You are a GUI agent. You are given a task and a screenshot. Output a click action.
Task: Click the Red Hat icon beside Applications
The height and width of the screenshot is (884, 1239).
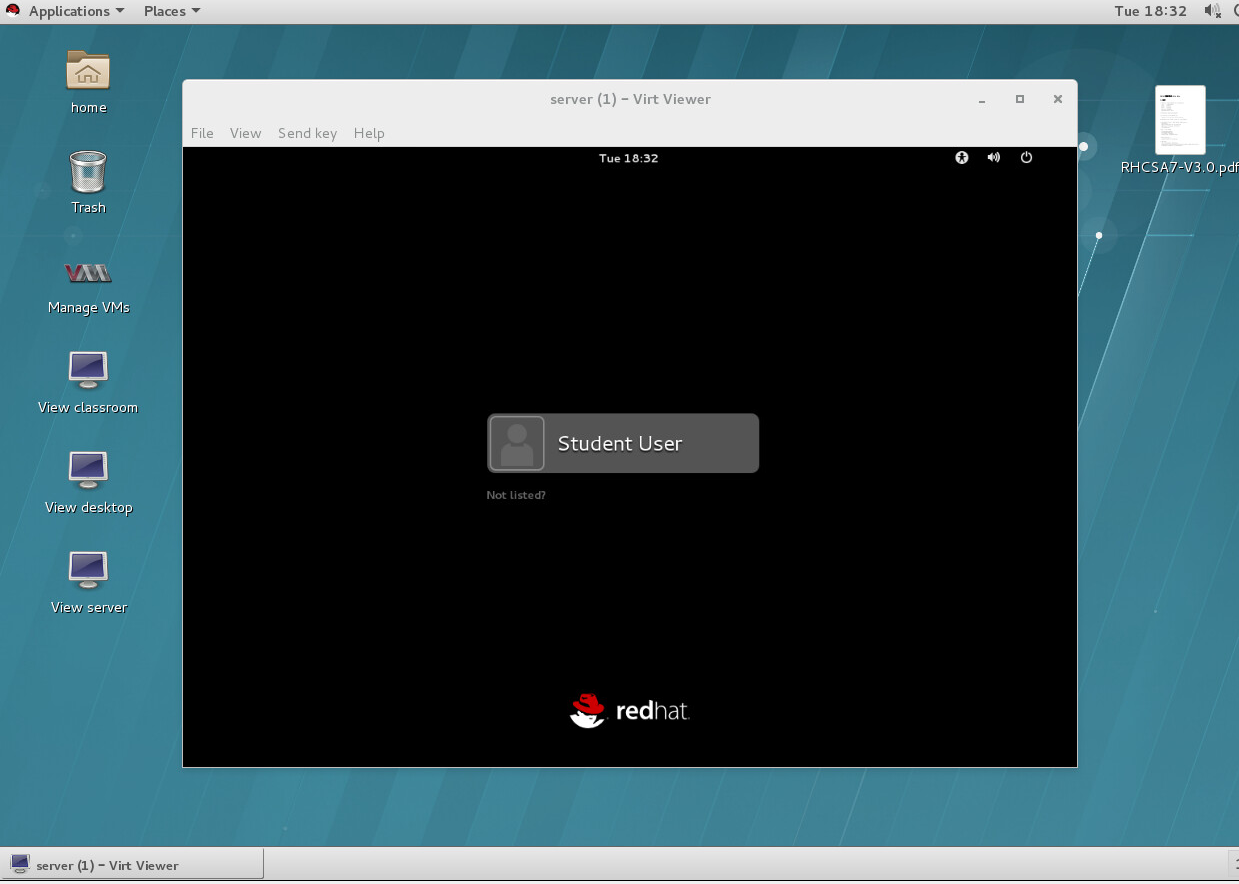[13, 11]
